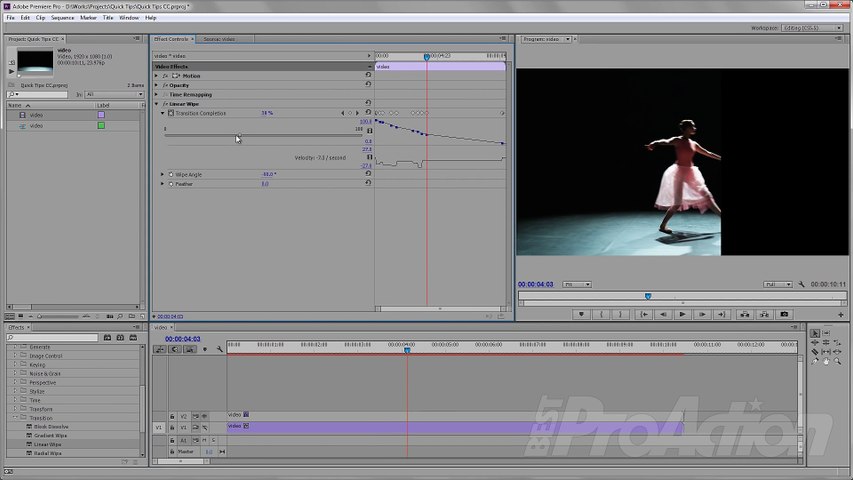Viewport: 853px width, 480px height.
Task: Select the Gradient Wipe effect
Action: [50, 435]
